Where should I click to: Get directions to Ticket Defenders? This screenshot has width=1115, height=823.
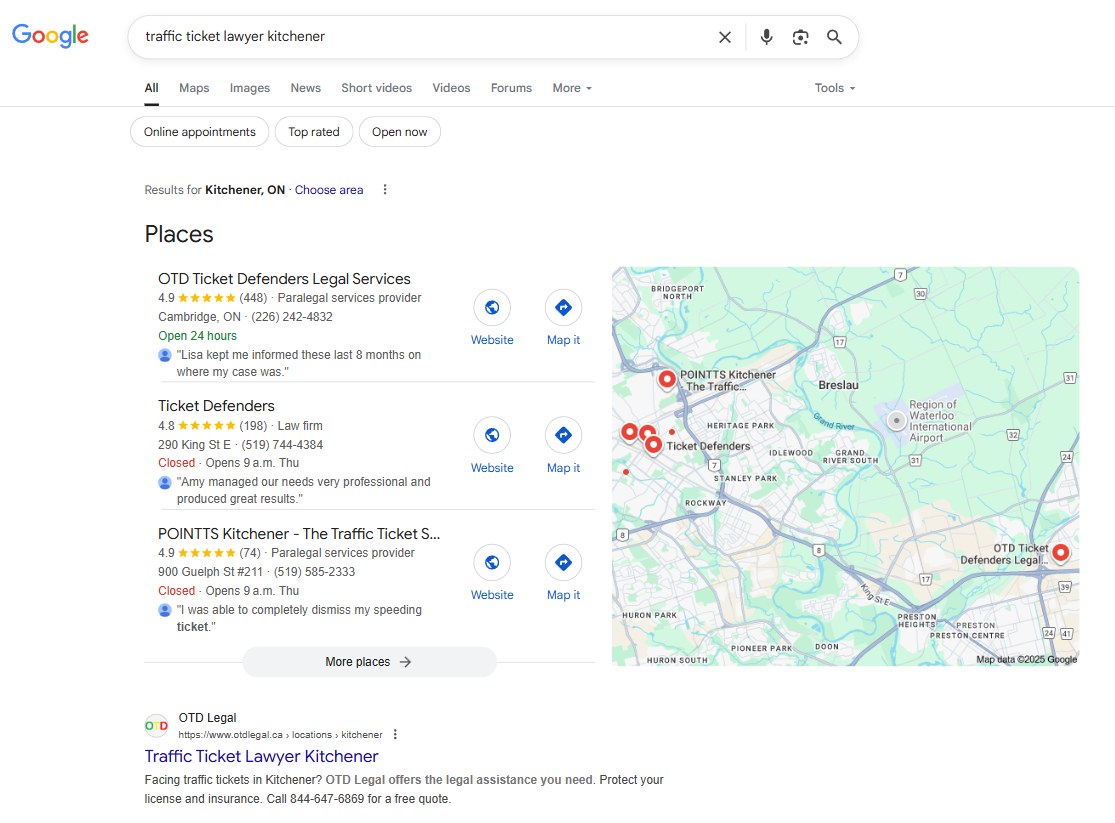563,436
